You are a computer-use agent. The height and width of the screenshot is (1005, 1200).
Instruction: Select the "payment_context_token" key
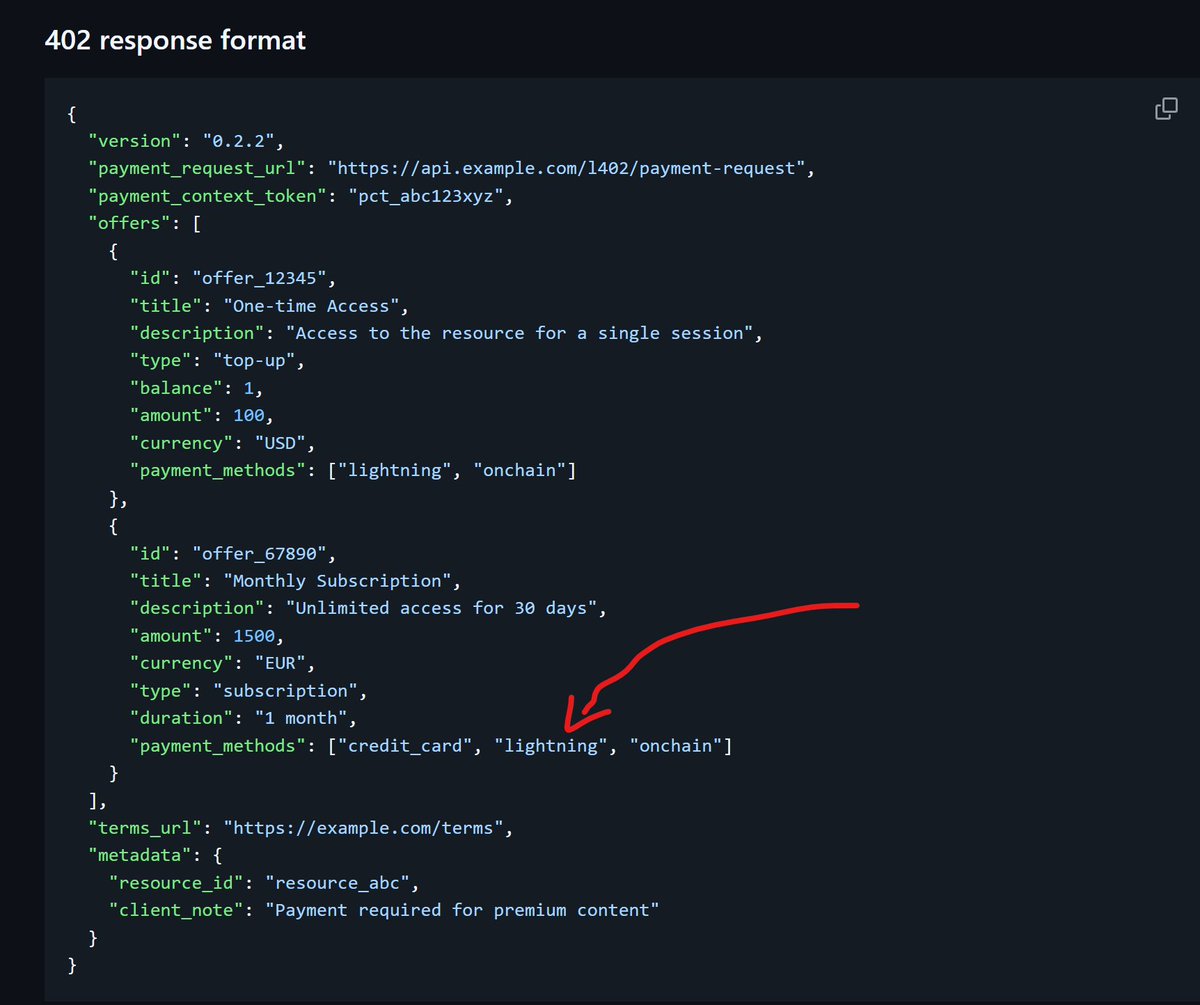[207, 196]
